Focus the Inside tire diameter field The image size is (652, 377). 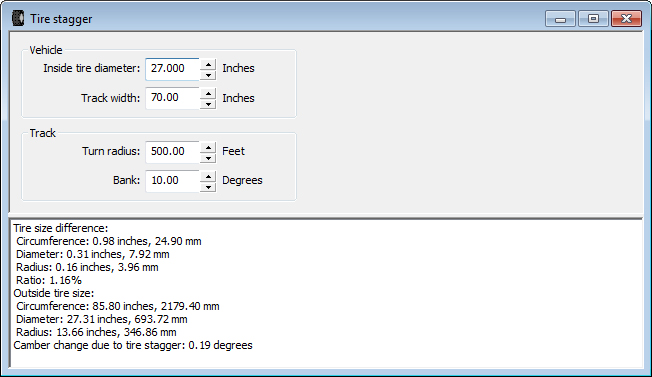173,69
